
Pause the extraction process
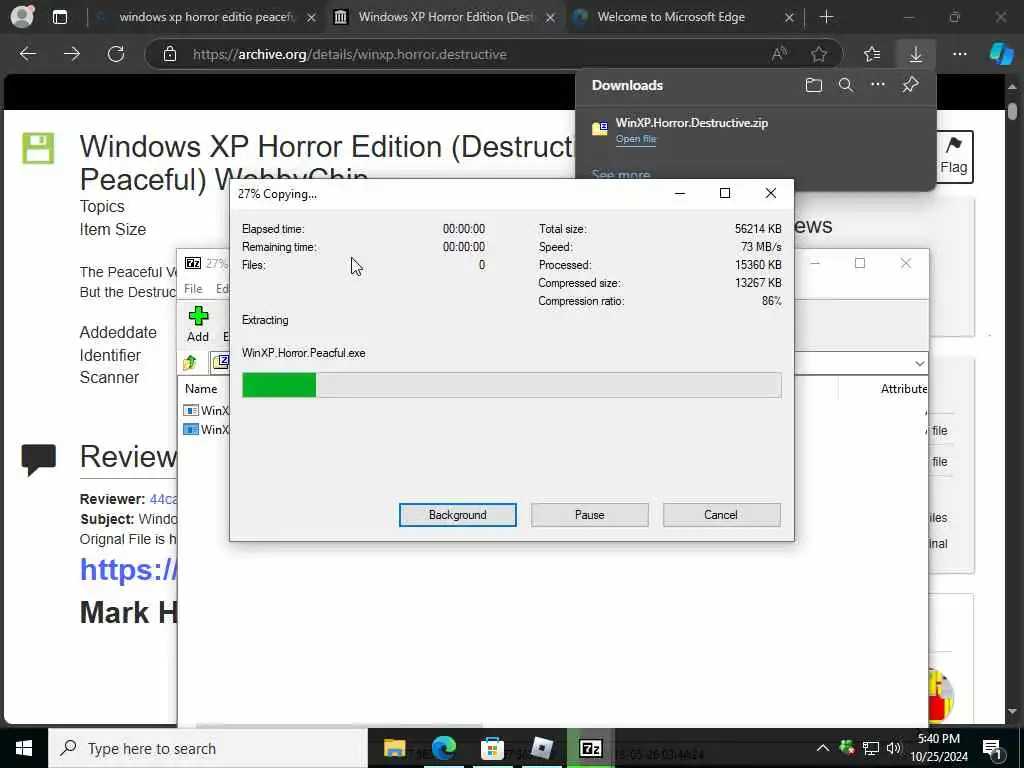point(589,515)
